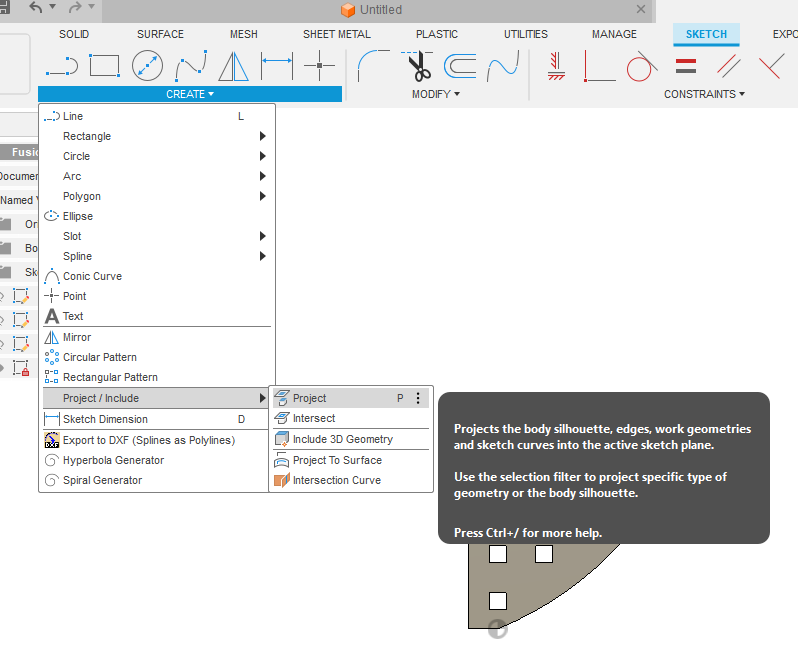Switch to the MANAGE tab
The image size is (798, 667).
click(x=614, y=34)
